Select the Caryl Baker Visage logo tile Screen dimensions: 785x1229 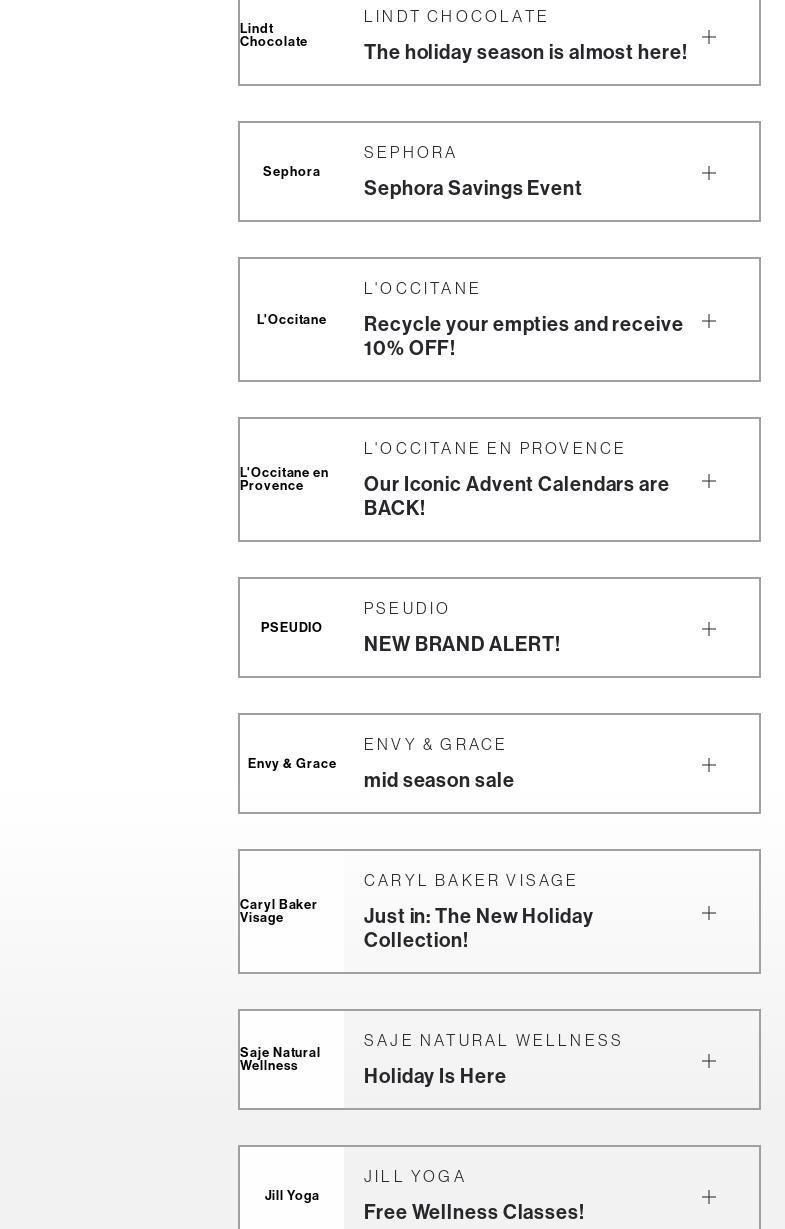291,911
